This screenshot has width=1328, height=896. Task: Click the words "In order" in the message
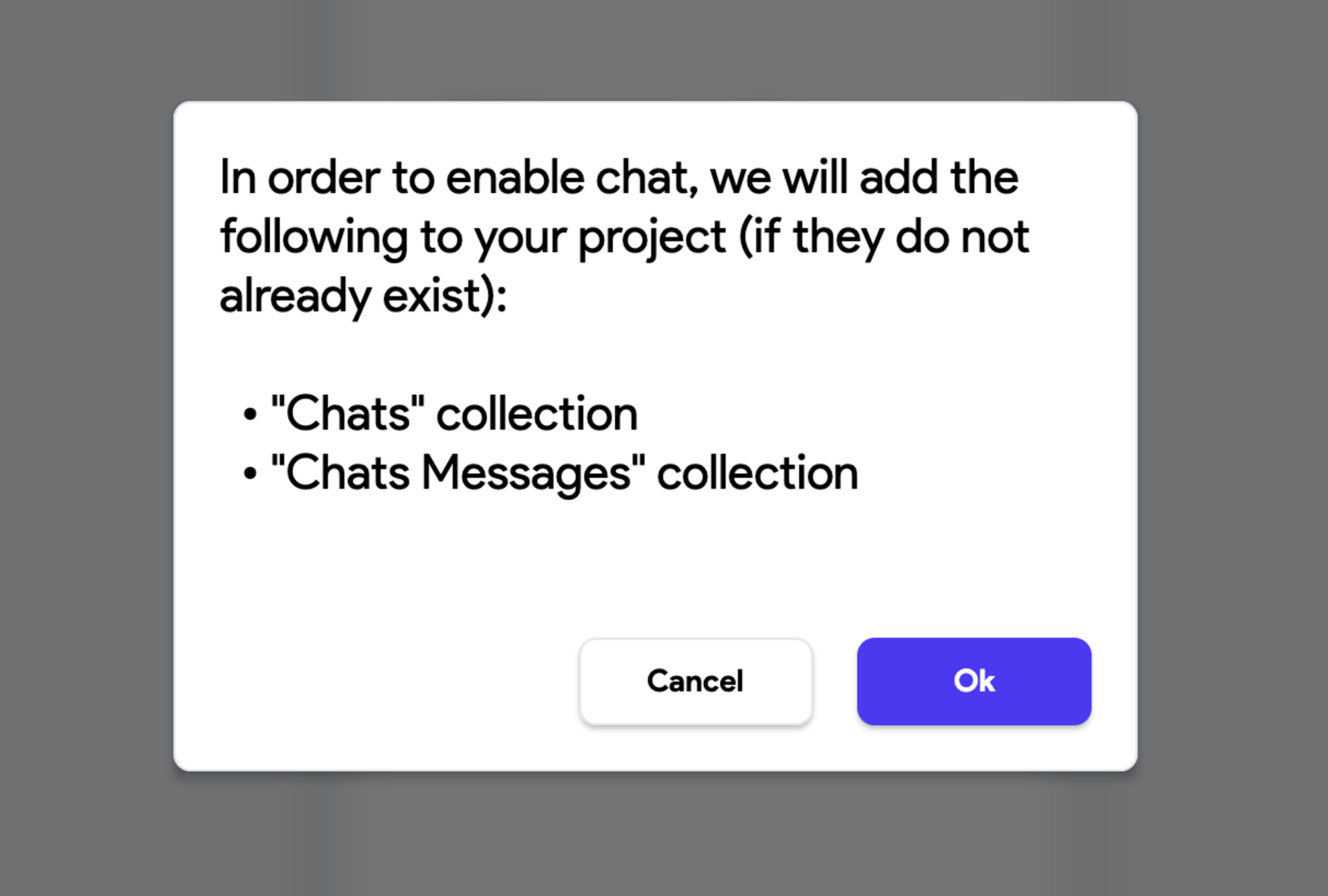pyautogui.click(x=300, y=178)
